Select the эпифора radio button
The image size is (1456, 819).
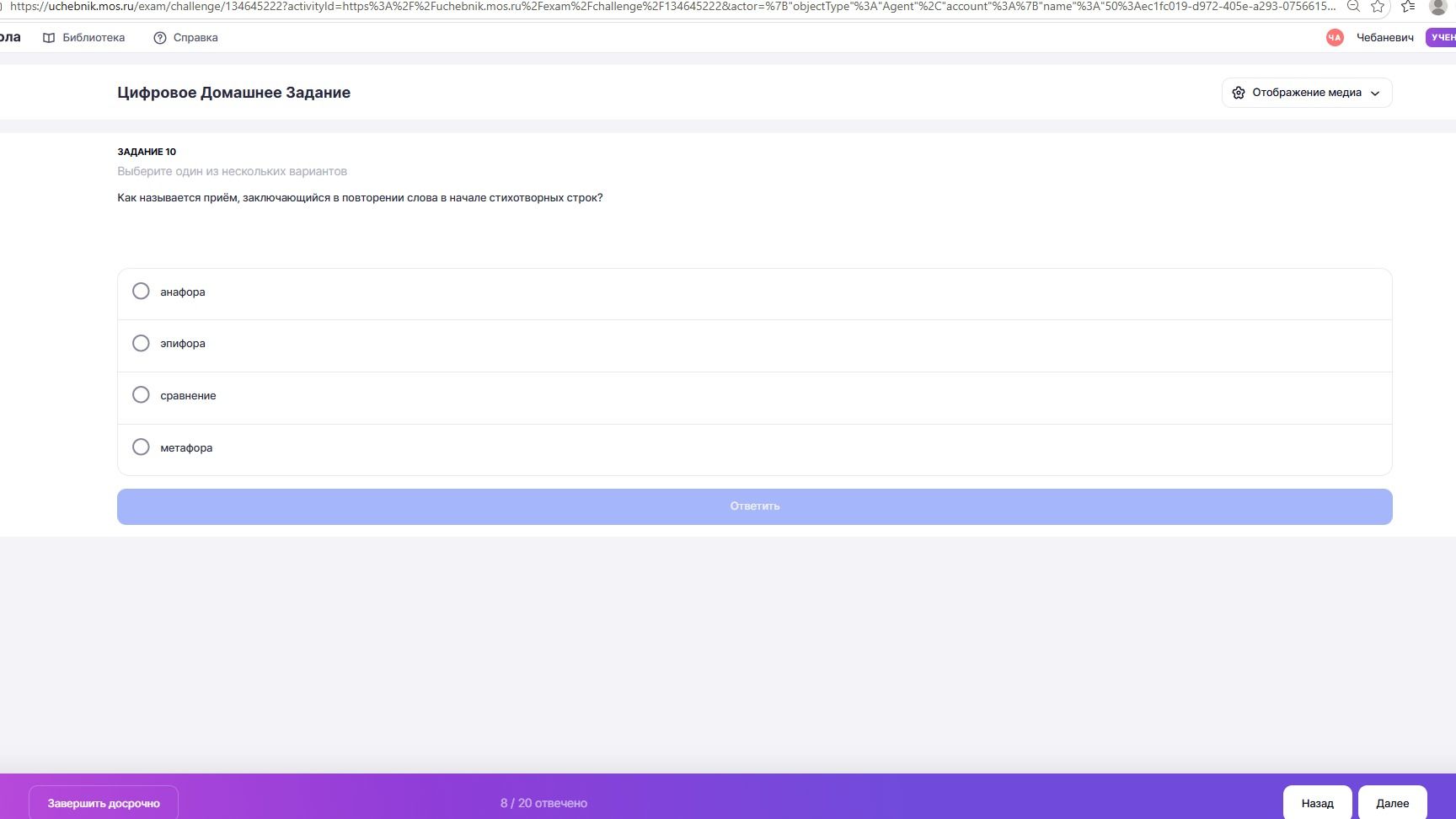coord(141,344)
